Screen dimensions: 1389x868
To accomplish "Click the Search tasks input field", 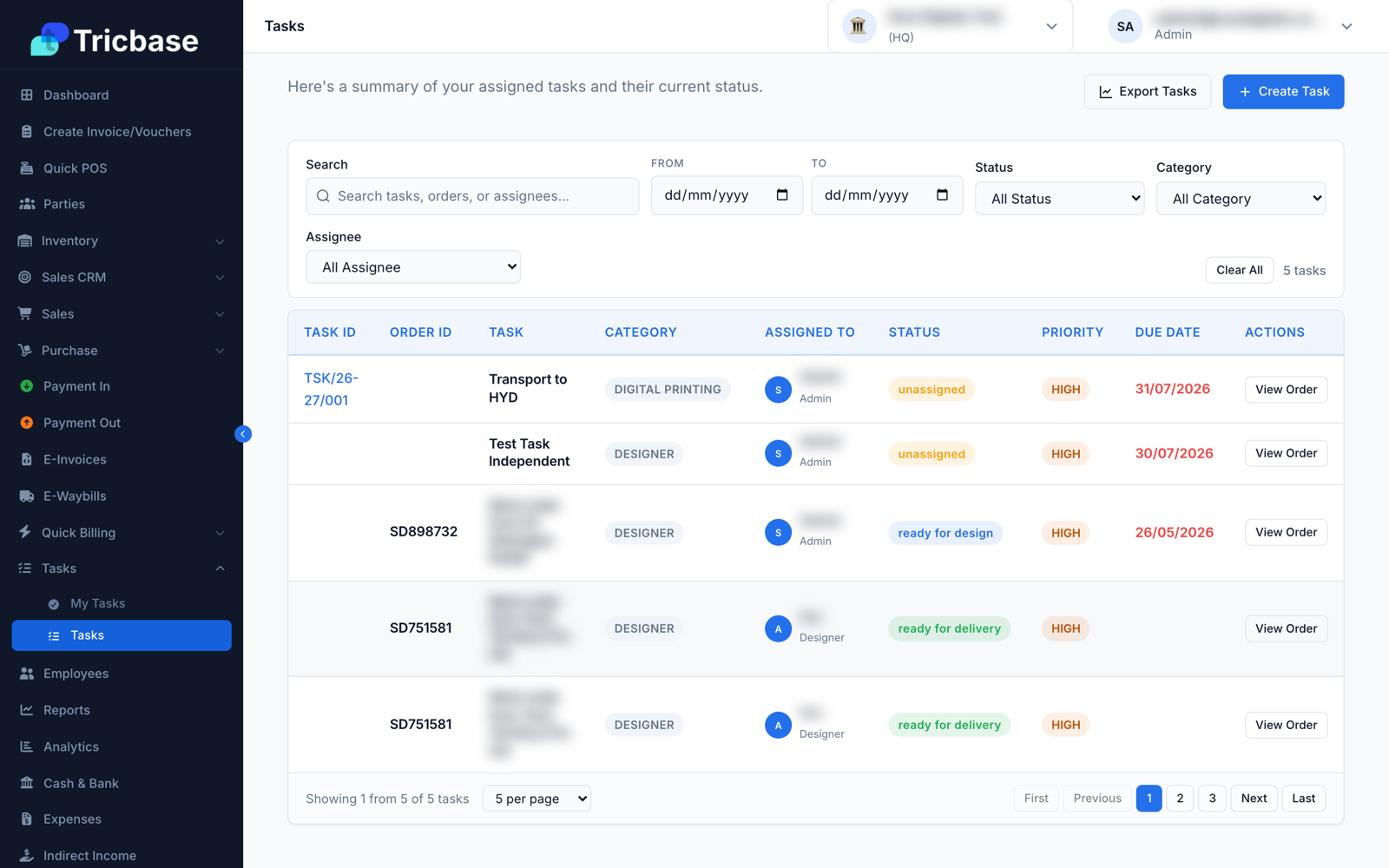I will pos(472,196).
